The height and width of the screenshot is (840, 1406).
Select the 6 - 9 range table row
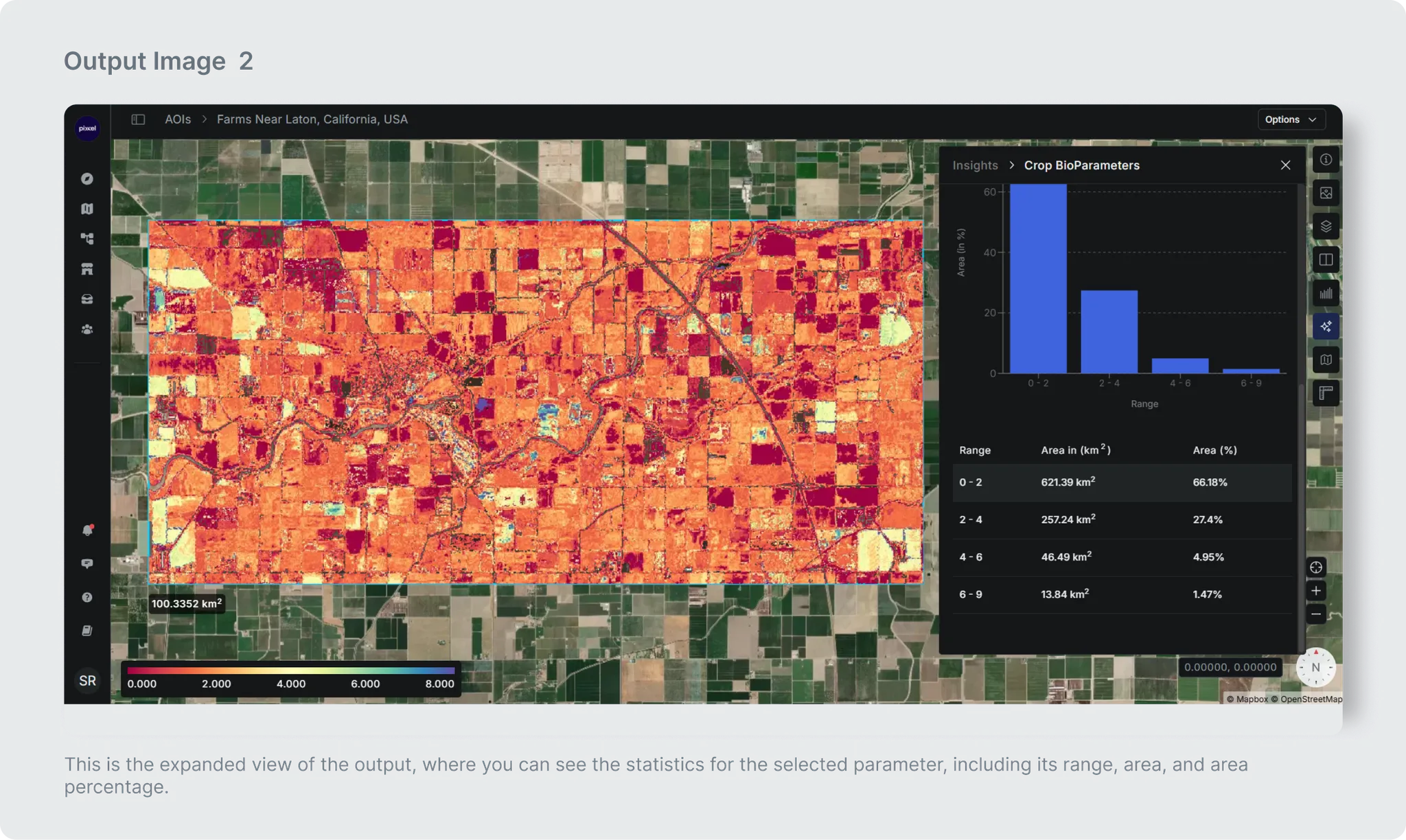coord(1122,594)
